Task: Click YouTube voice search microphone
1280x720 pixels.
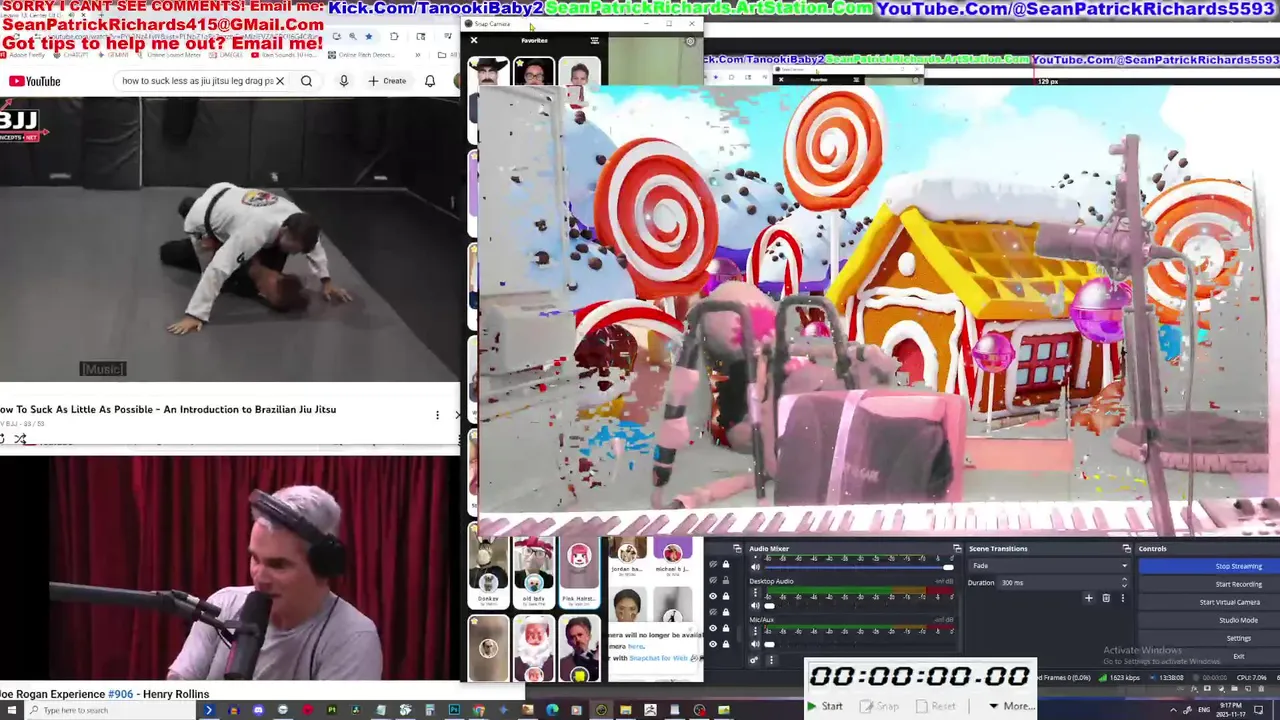Action: (x=343, y=81)
